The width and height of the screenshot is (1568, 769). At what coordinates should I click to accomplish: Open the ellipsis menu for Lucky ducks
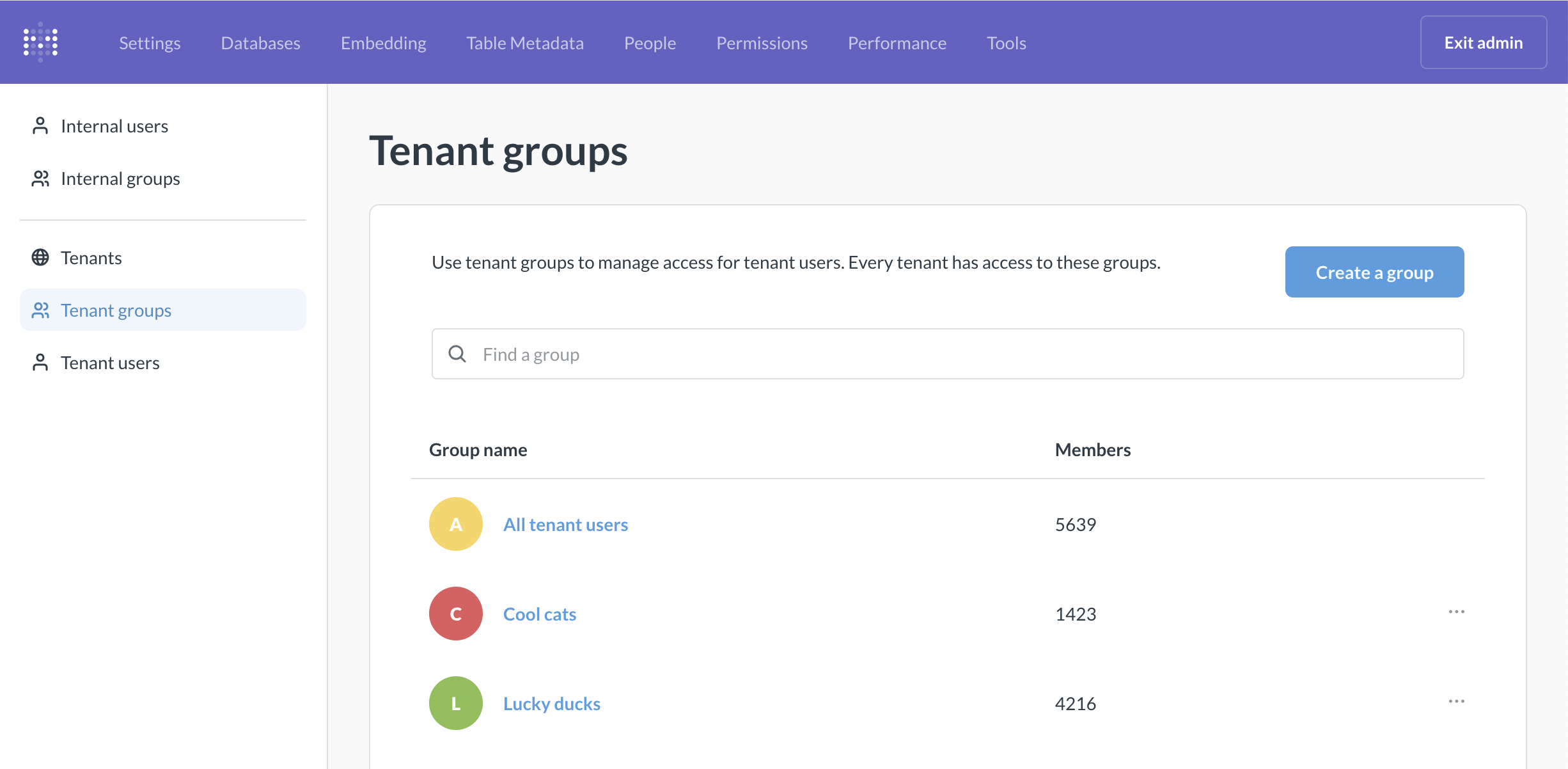coord(1456,701)
